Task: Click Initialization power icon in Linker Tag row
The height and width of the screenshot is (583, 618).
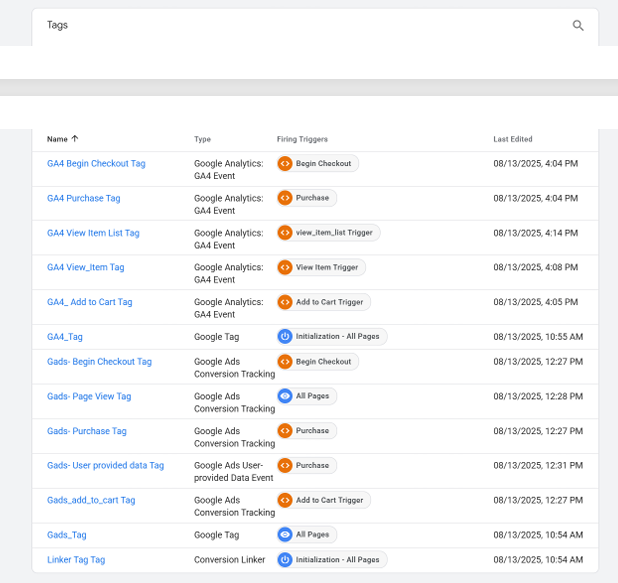Action: [x=285, y=559]
